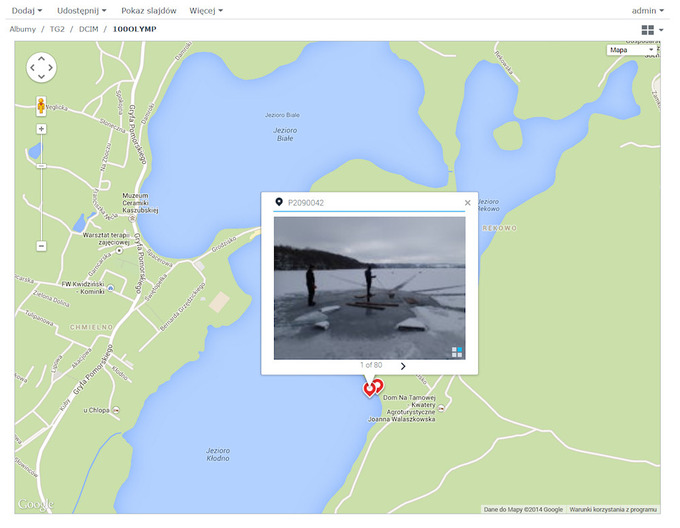Click the red photo map marker
680x528 pixels.
pyautogui.click(x=369, y=389)
